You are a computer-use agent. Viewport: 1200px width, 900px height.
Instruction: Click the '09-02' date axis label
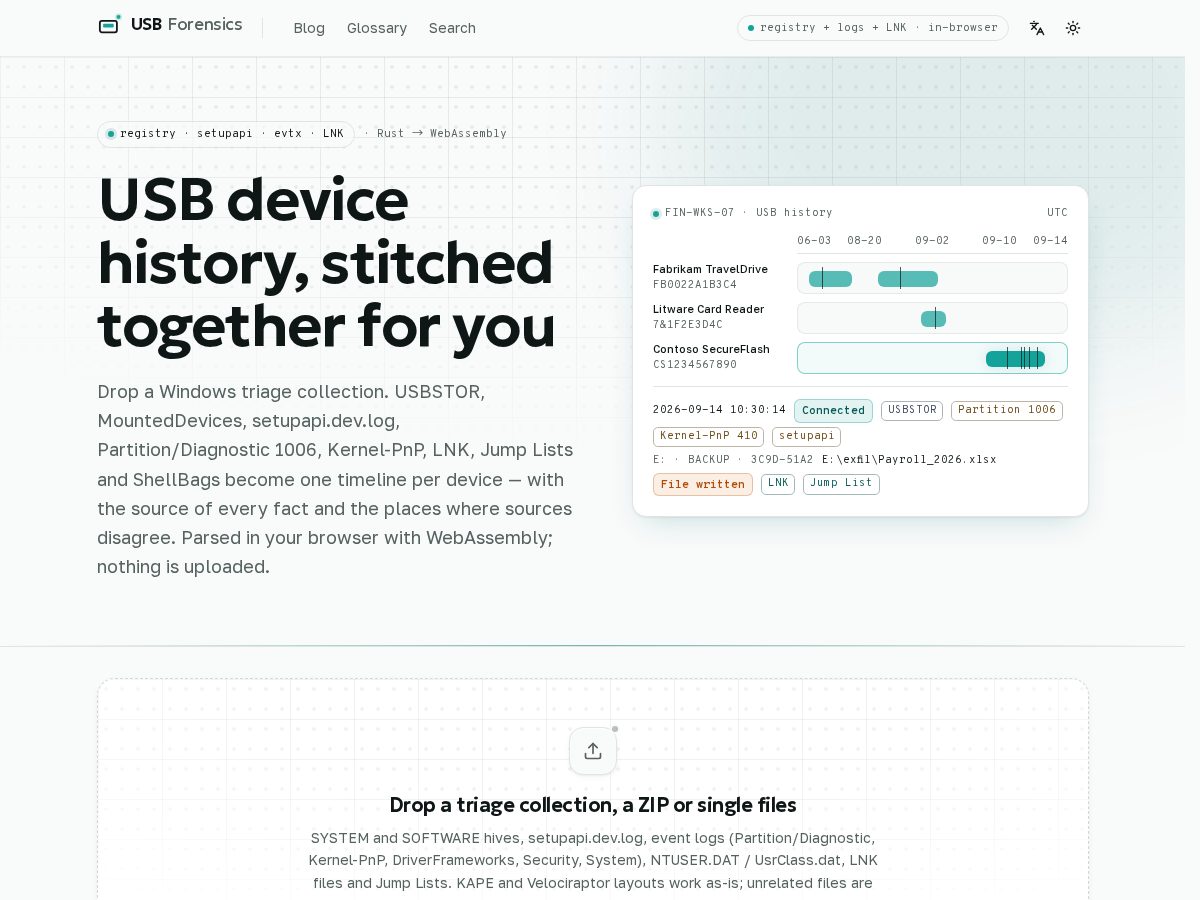coord(932,241)
